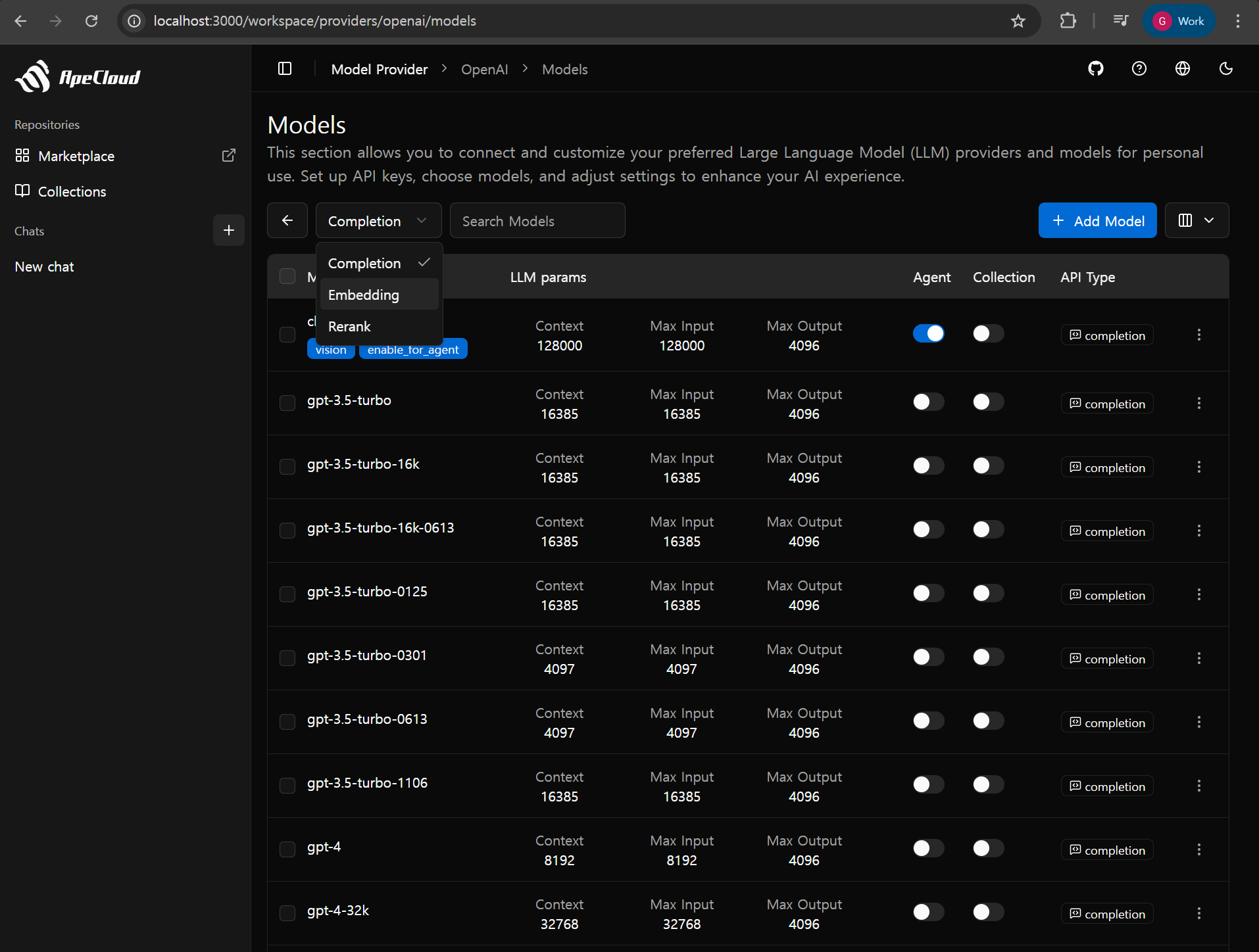Select Rerank in the dropdown list
Viewport: 1259px width, 952px height.
pyautogui.click(x=379, y=326)
